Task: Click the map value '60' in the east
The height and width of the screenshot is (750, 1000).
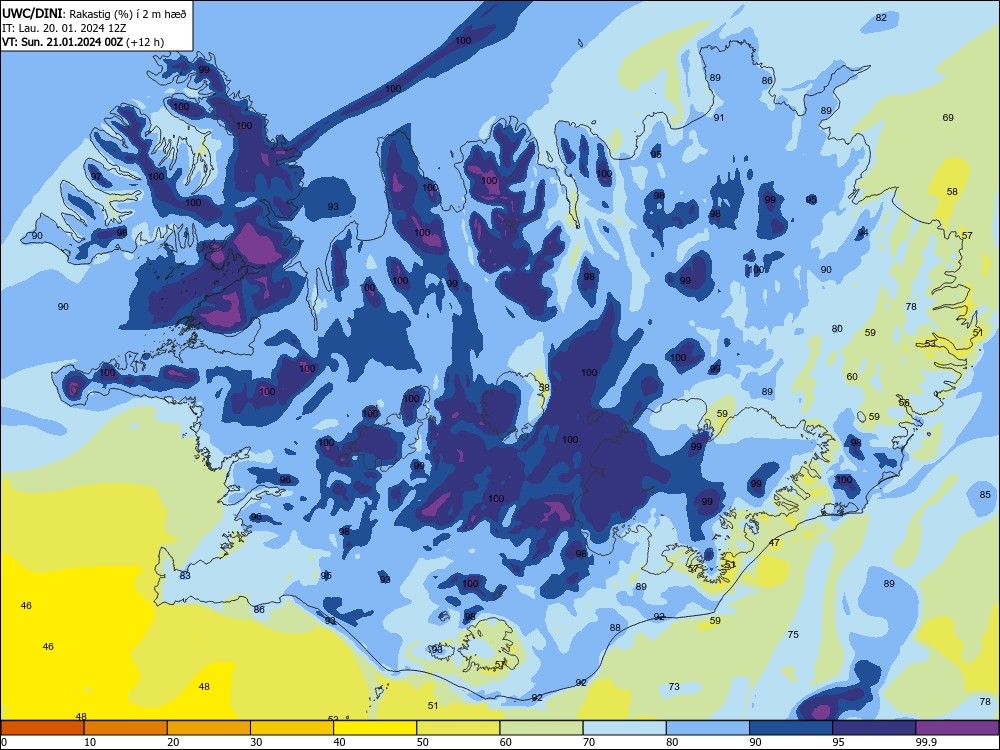Action: point(852,376)
